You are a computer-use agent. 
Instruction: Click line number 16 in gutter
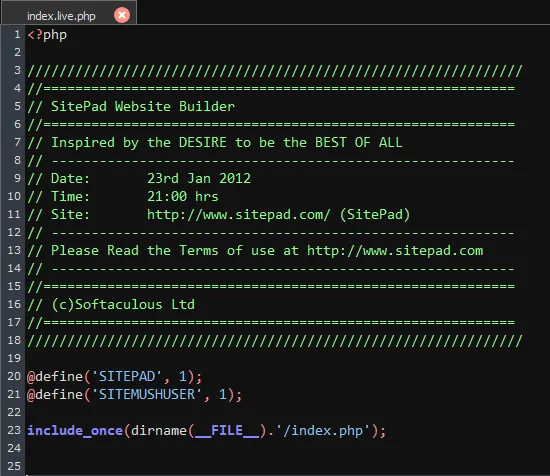14,304
